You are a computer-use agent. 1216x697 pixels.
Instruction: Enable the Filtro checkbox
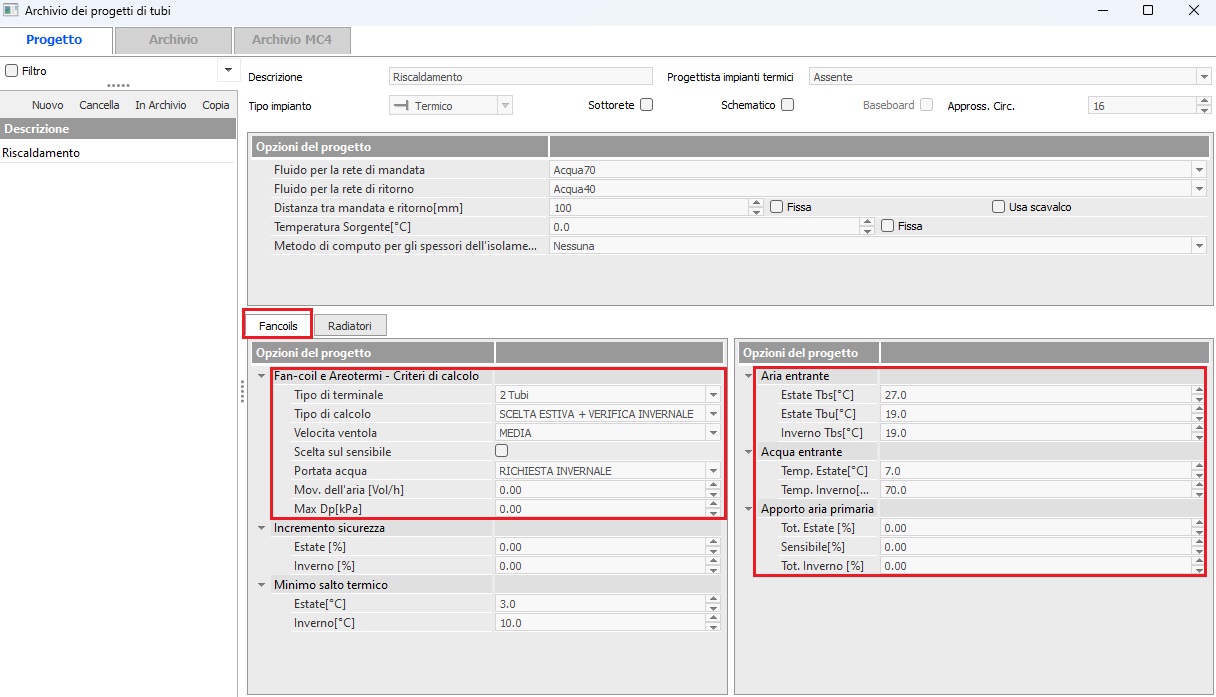pos(12,71)
